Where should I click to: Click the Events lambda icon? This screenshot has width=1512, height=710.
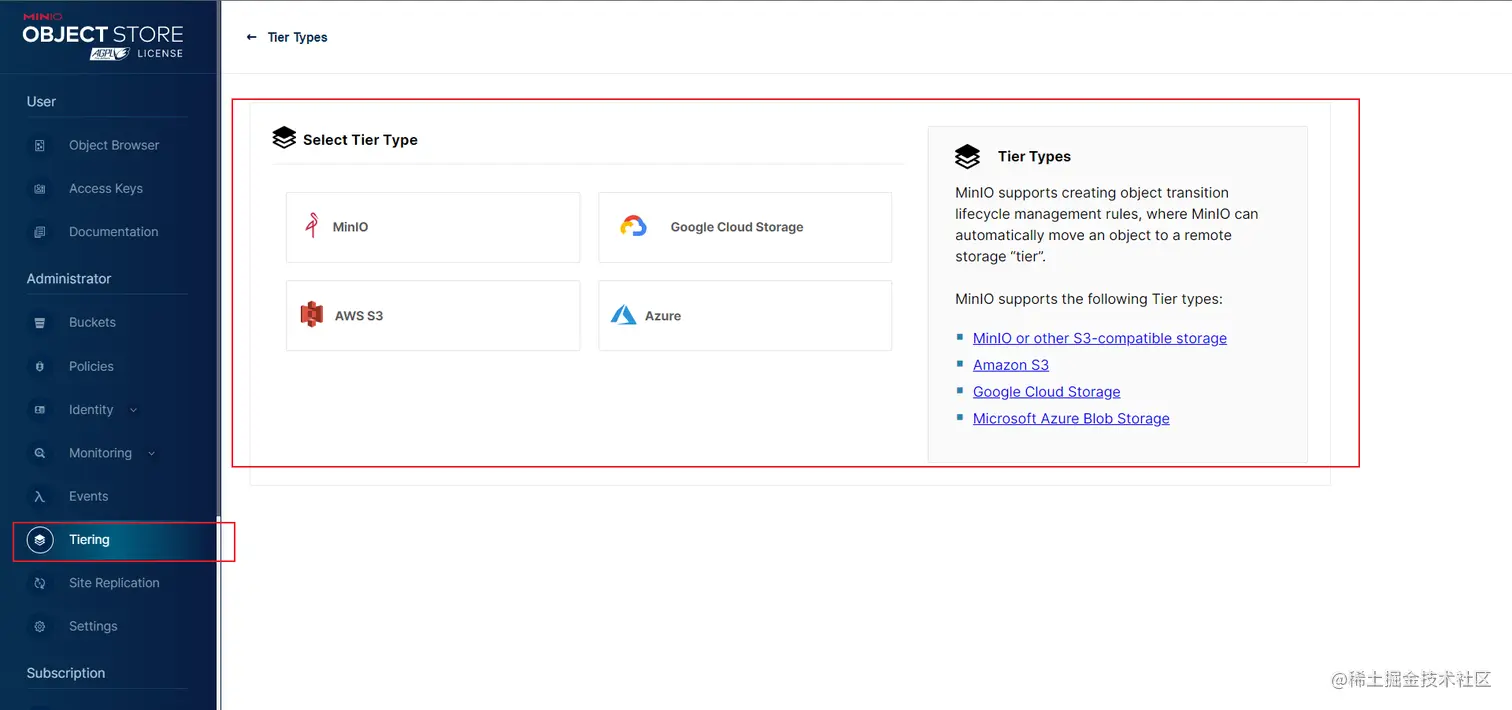point(40,496)
